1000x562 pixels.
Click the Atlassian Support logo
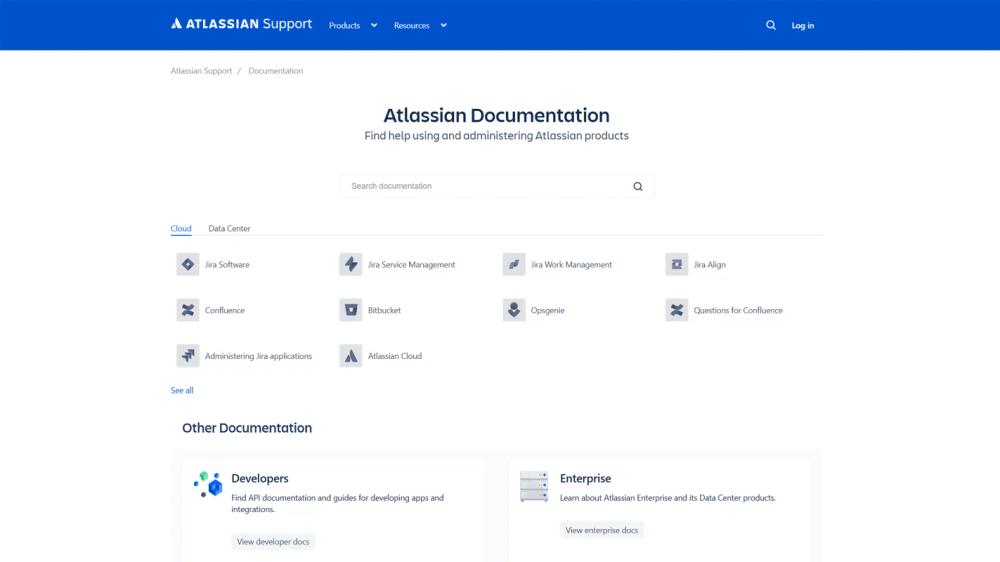[x=241, y=24]
